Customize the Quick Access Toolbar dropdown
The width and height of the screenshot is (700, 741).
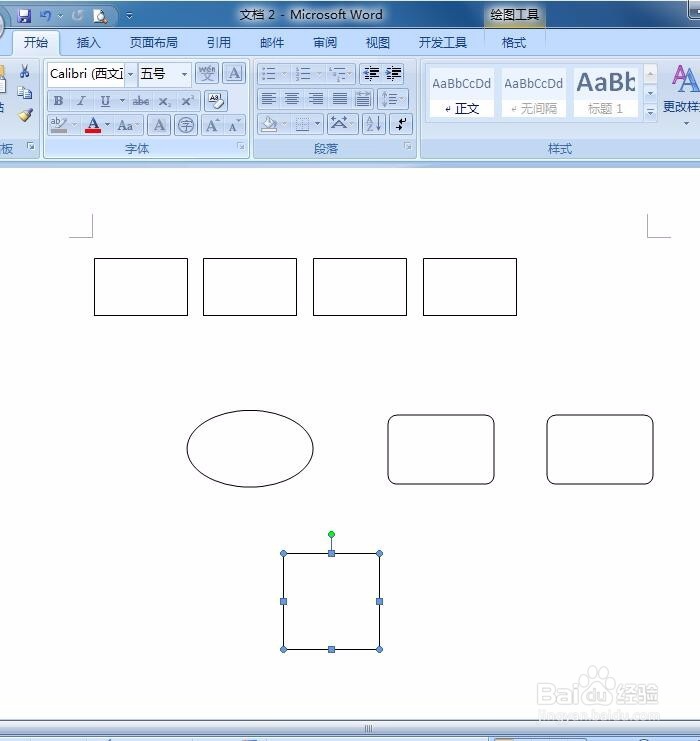(x=129, y=17)
